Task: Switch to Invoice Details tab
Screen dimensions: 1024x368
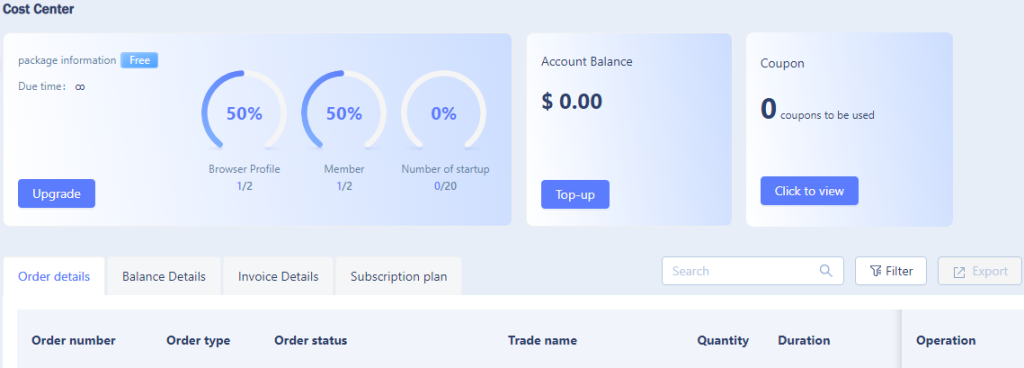Action: coord(278,276)
